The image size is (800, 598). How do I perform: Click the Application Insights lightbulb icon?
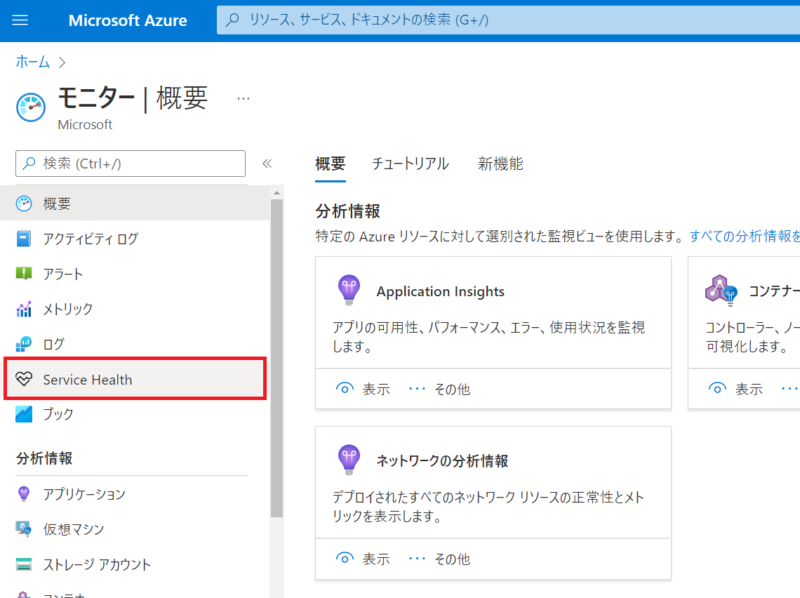click(349, 290)
